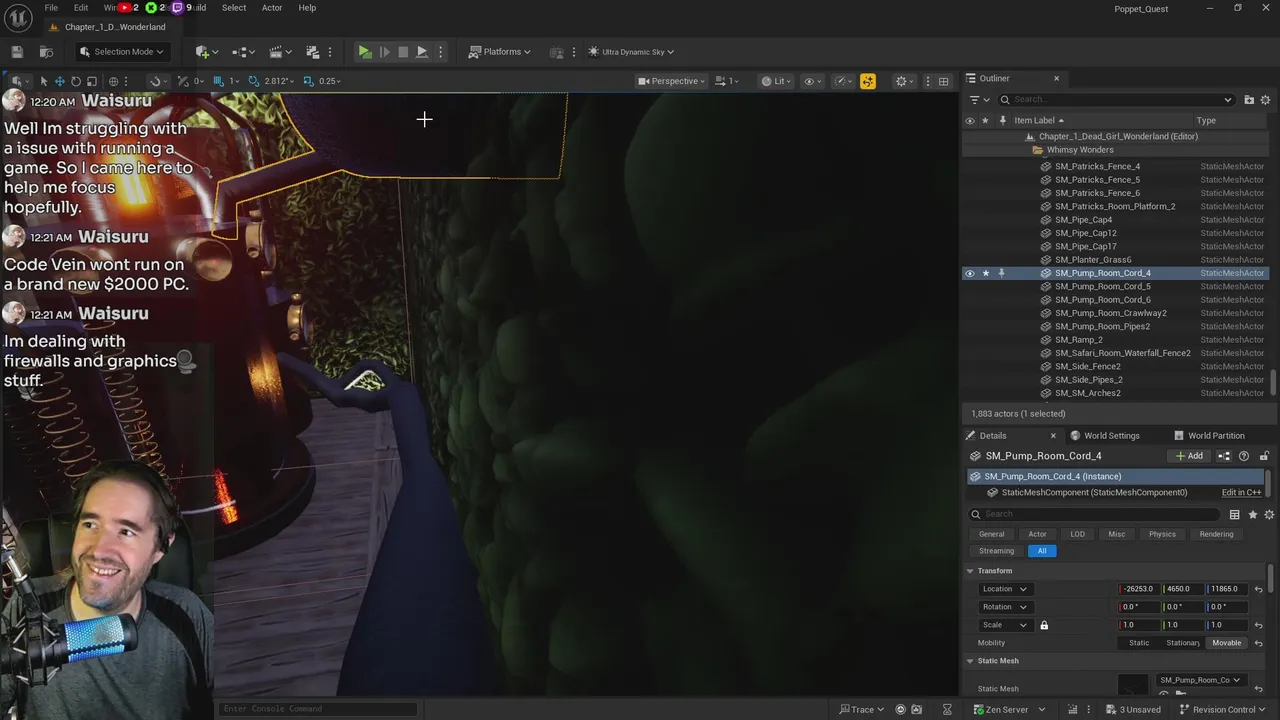Open the Platforms dropdown
The width and height of the screenshot is (1280, 720).
[x=500, y=52]
